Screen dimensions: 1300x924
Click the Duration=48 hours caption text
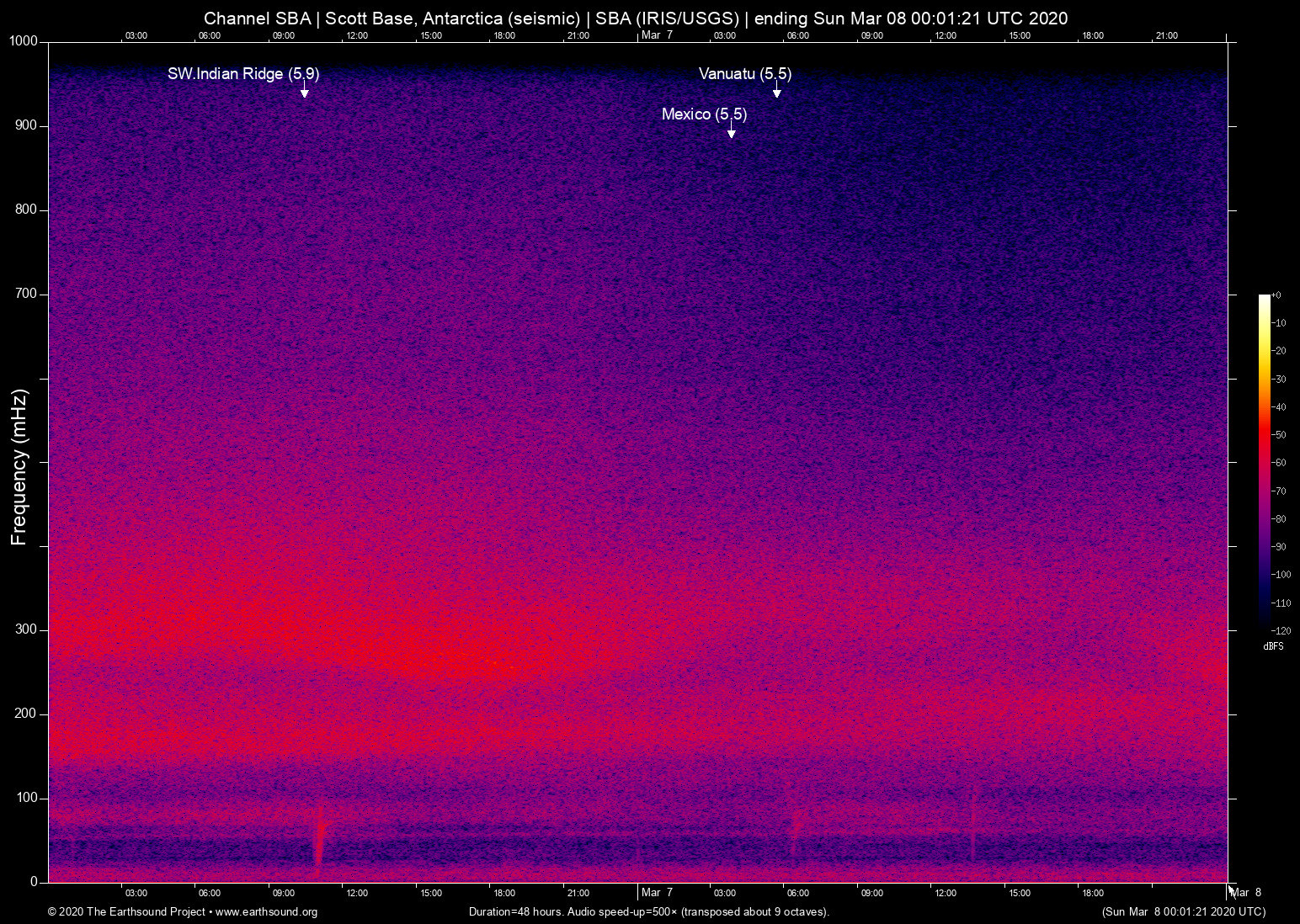648,912
